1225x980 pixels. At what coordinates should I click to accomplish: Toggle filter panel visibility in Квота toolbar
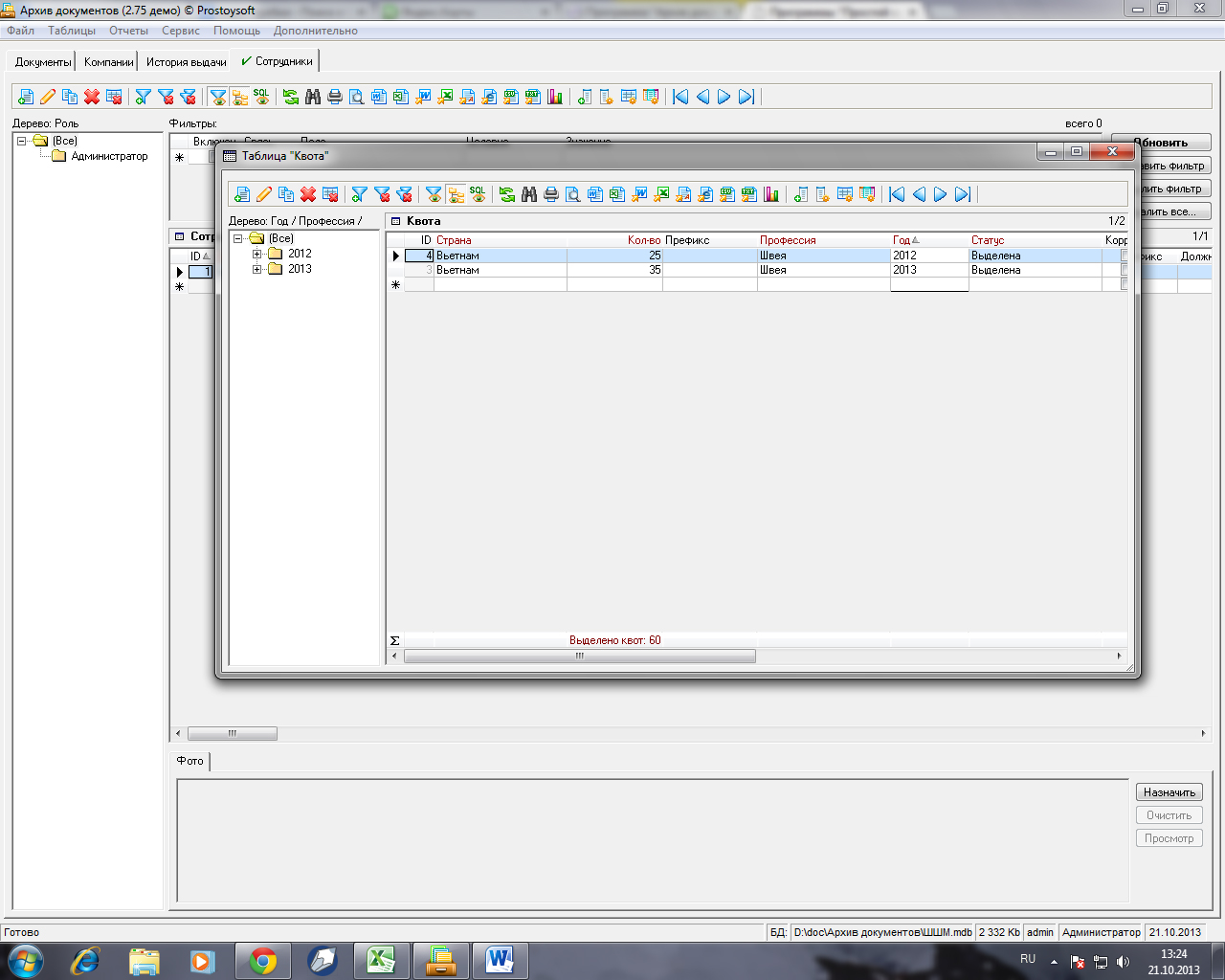point(434,194)
